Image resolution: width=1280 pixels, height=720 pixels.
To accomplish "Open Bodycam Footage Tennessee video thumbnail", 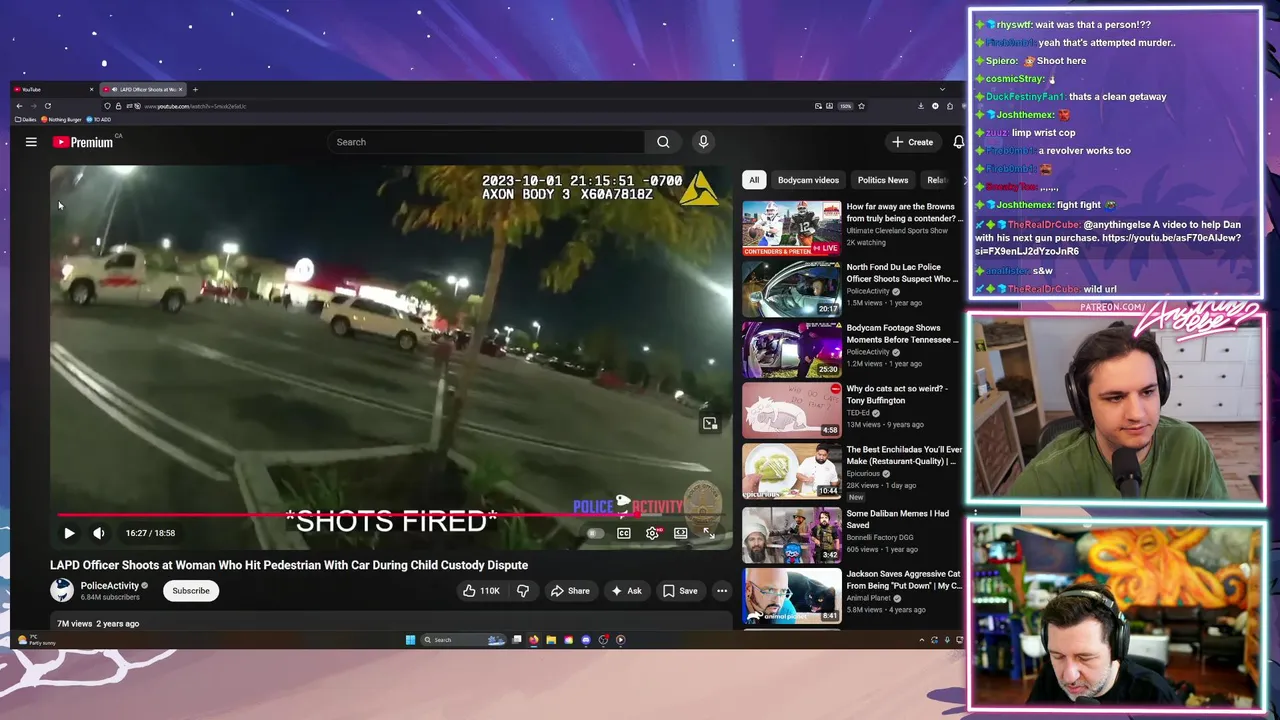I will click(791, 349).
